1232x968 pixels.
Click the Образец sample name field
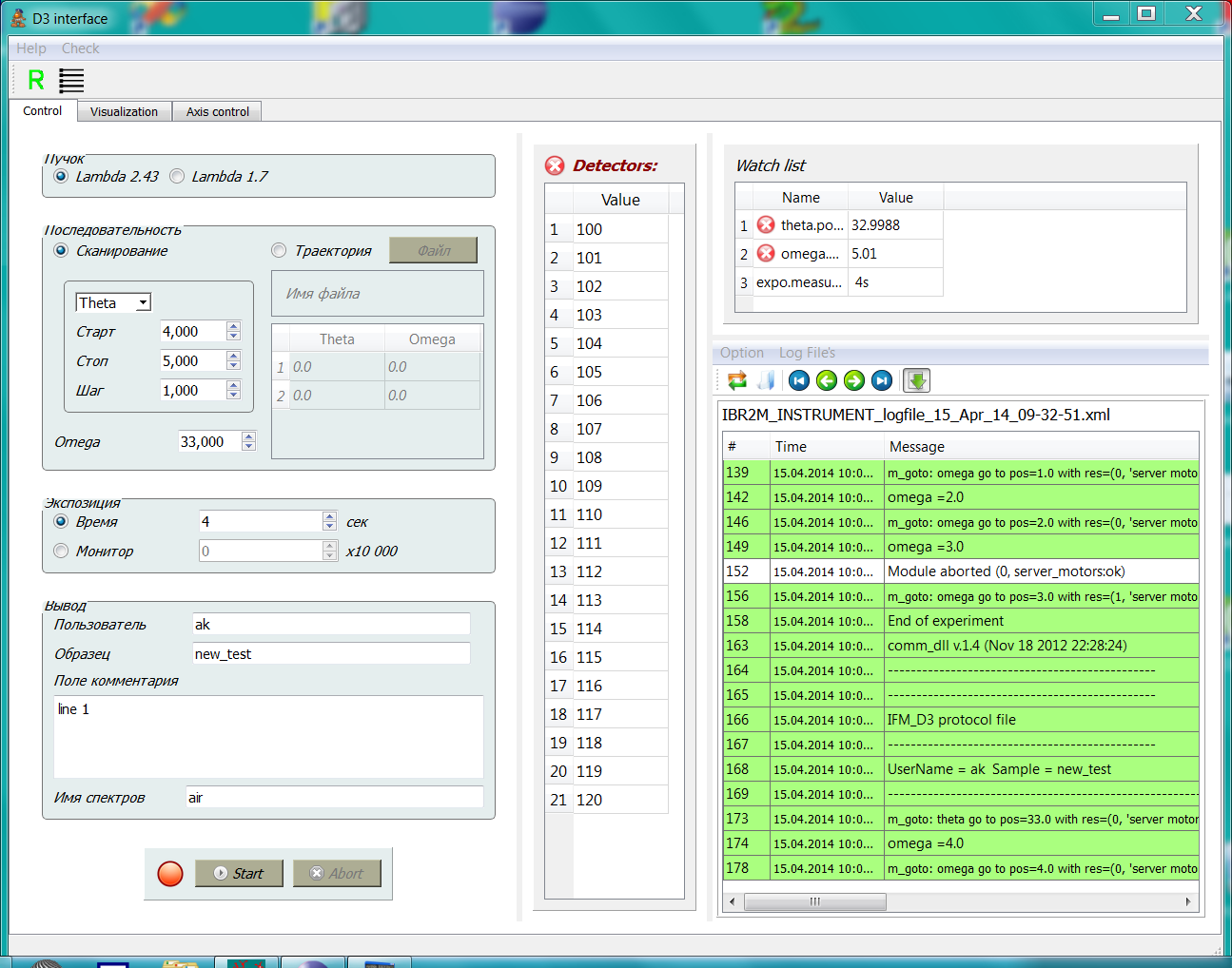point(330,654)
